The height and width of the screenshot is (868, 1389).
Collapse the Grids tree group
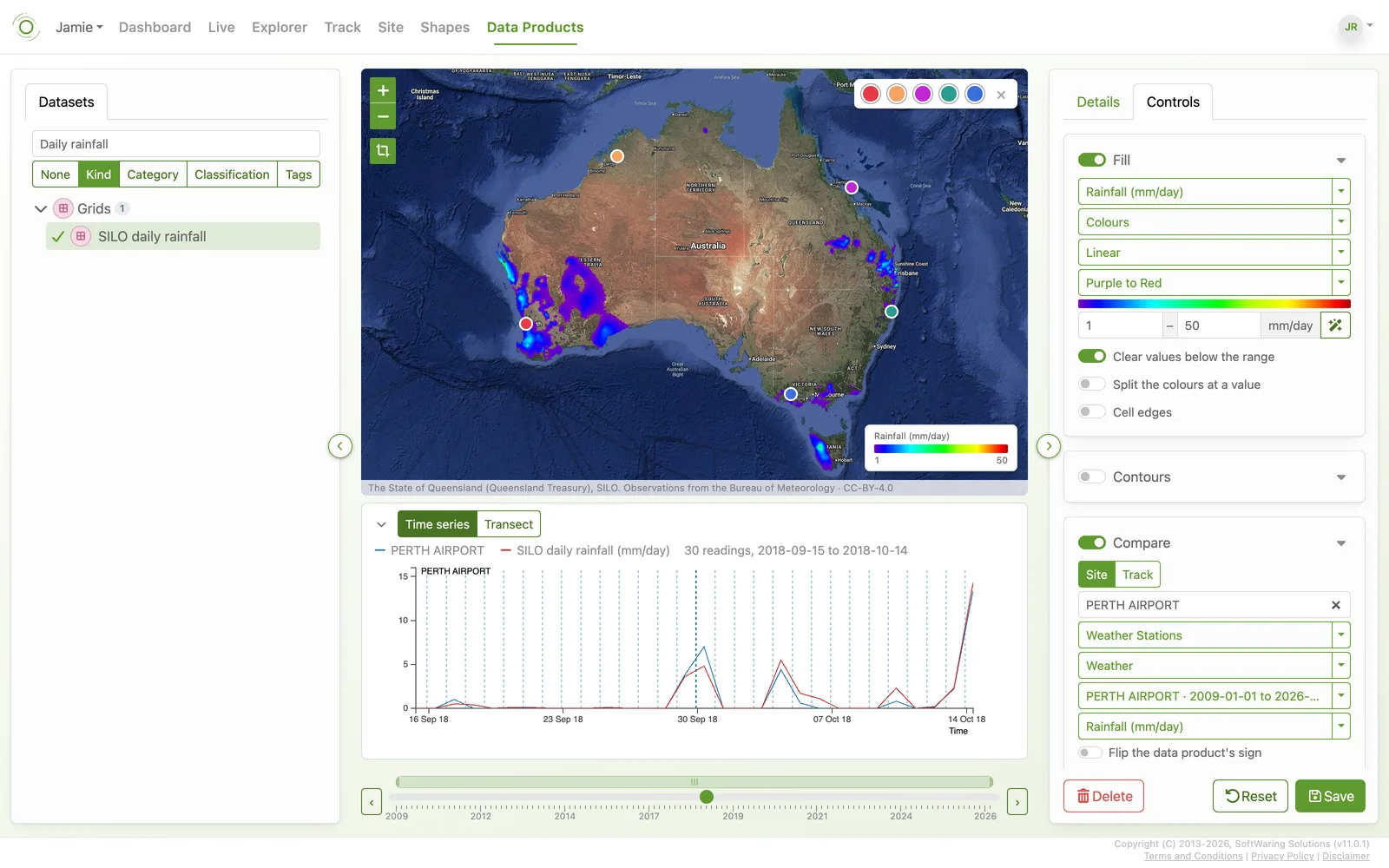point(41,208)
